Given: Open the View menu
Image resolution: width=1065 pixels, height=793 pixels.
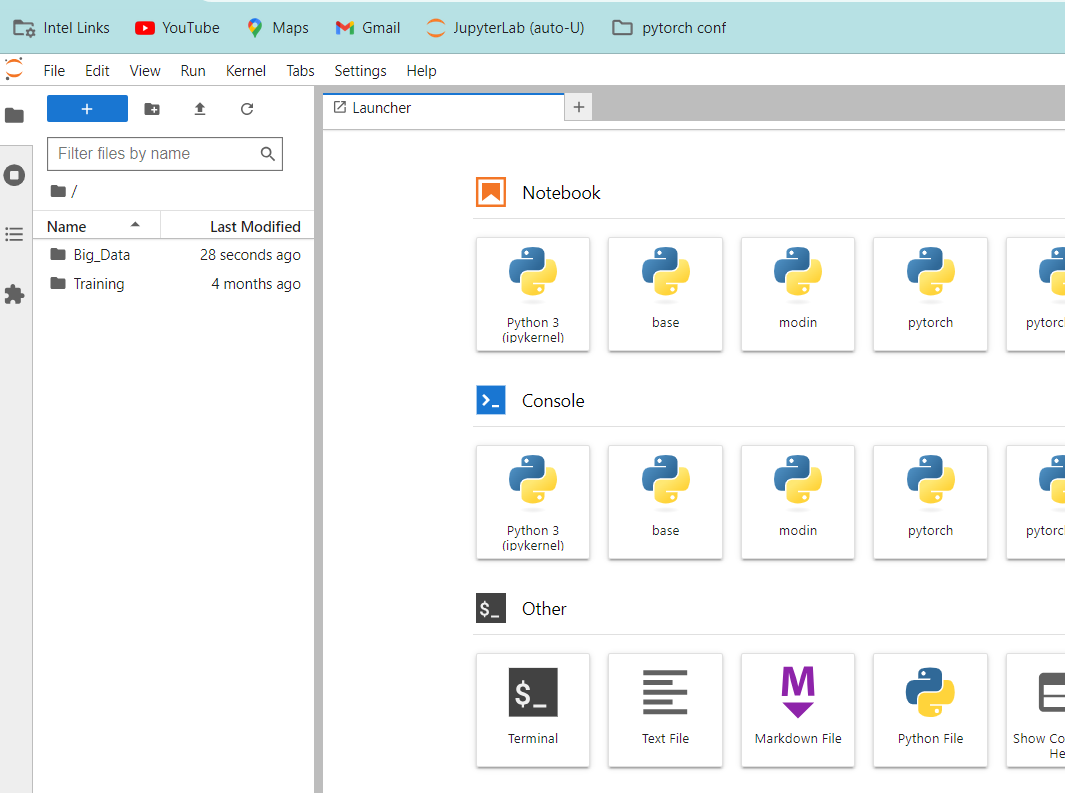Looking at the screenshot, I should point(145,71).
